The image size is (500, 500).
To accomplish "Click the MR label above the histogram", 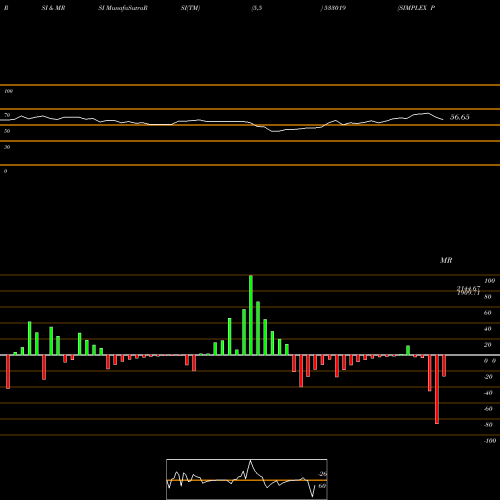I will [446, 260].
